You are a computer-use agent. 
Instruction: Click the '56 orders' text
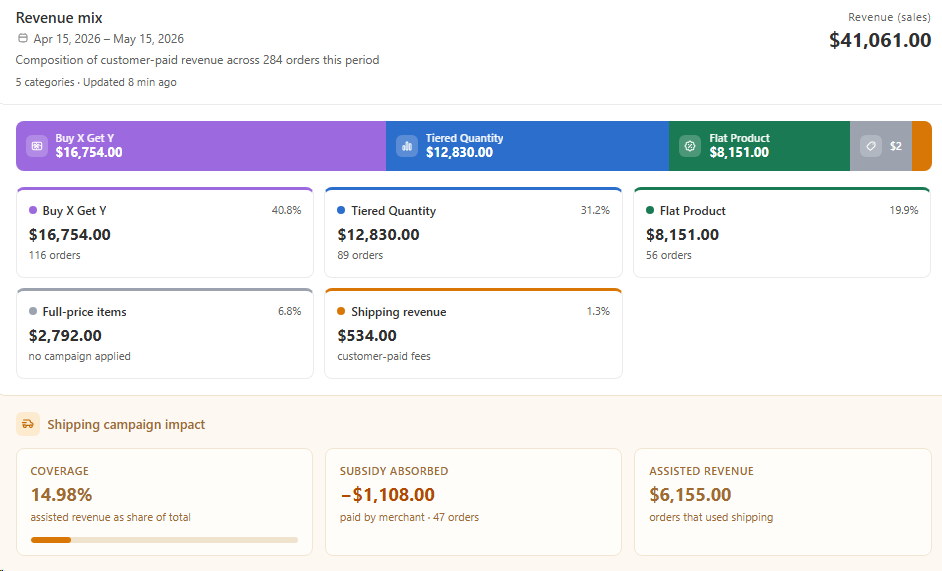[669, 255]
